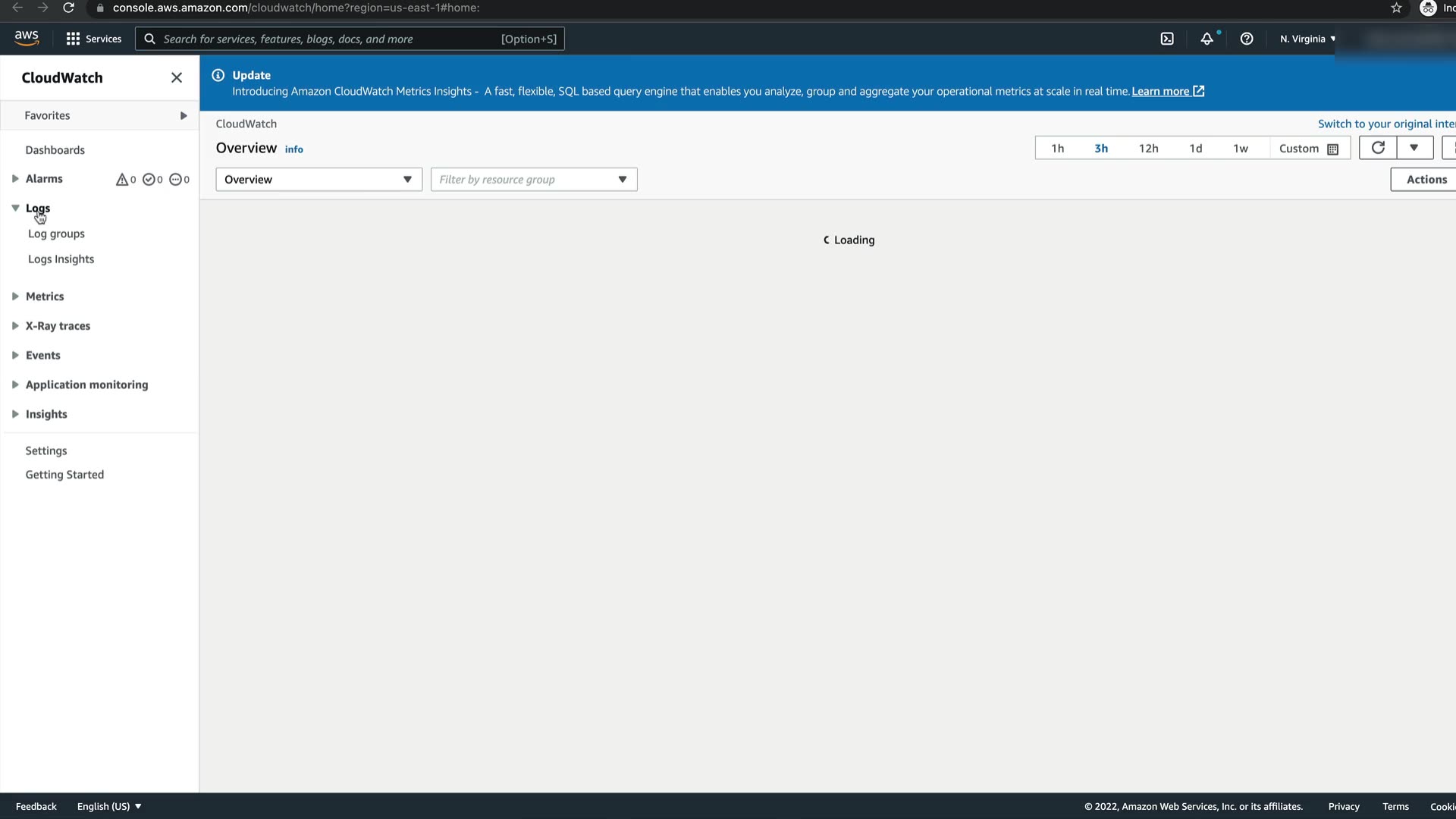The width and height of the screenshot is (1456, 819).
Task: Open Log groups in sidebar
Action: (x=56, y=234)
